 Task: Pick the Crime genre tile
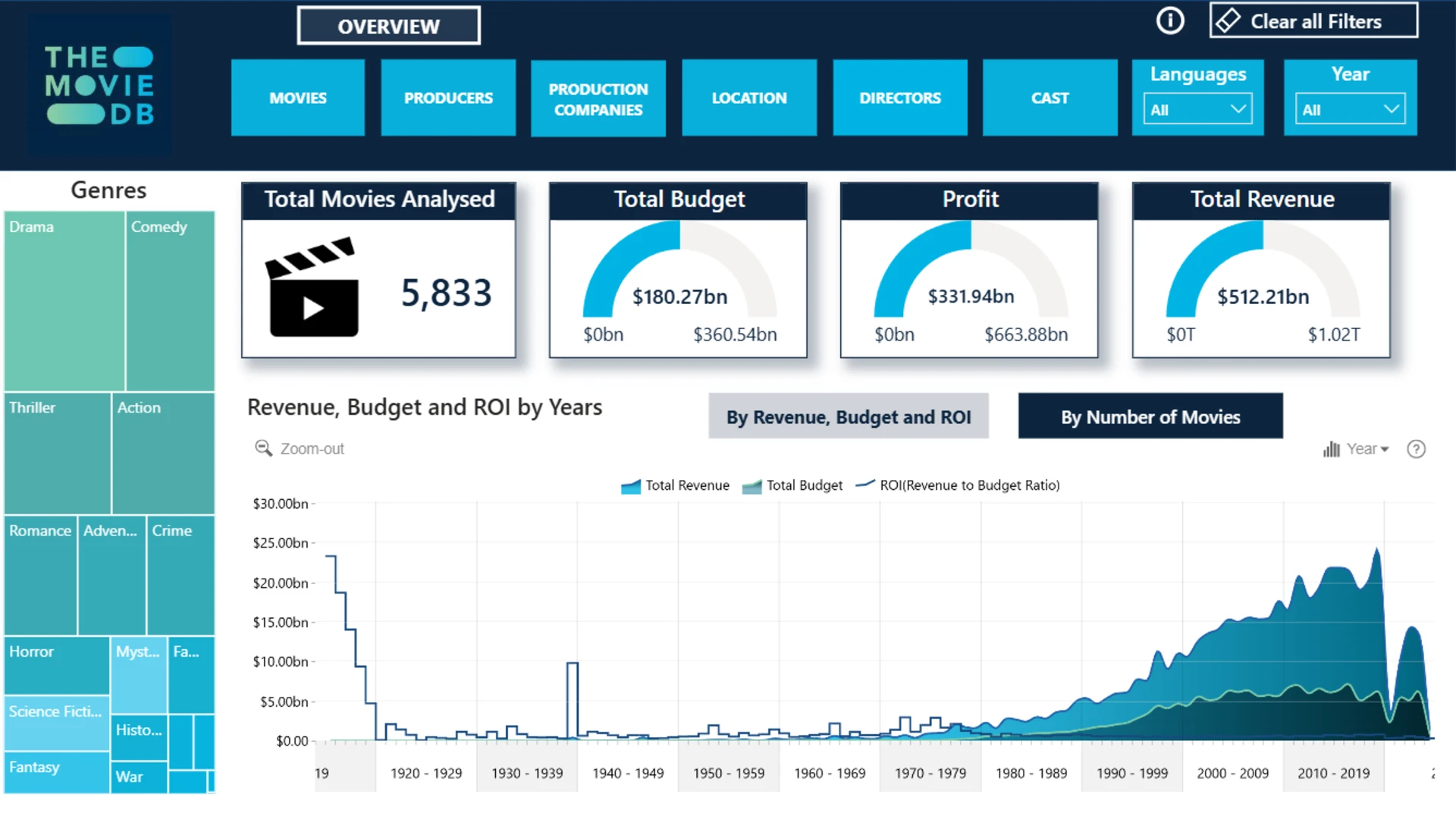[180, 576]
